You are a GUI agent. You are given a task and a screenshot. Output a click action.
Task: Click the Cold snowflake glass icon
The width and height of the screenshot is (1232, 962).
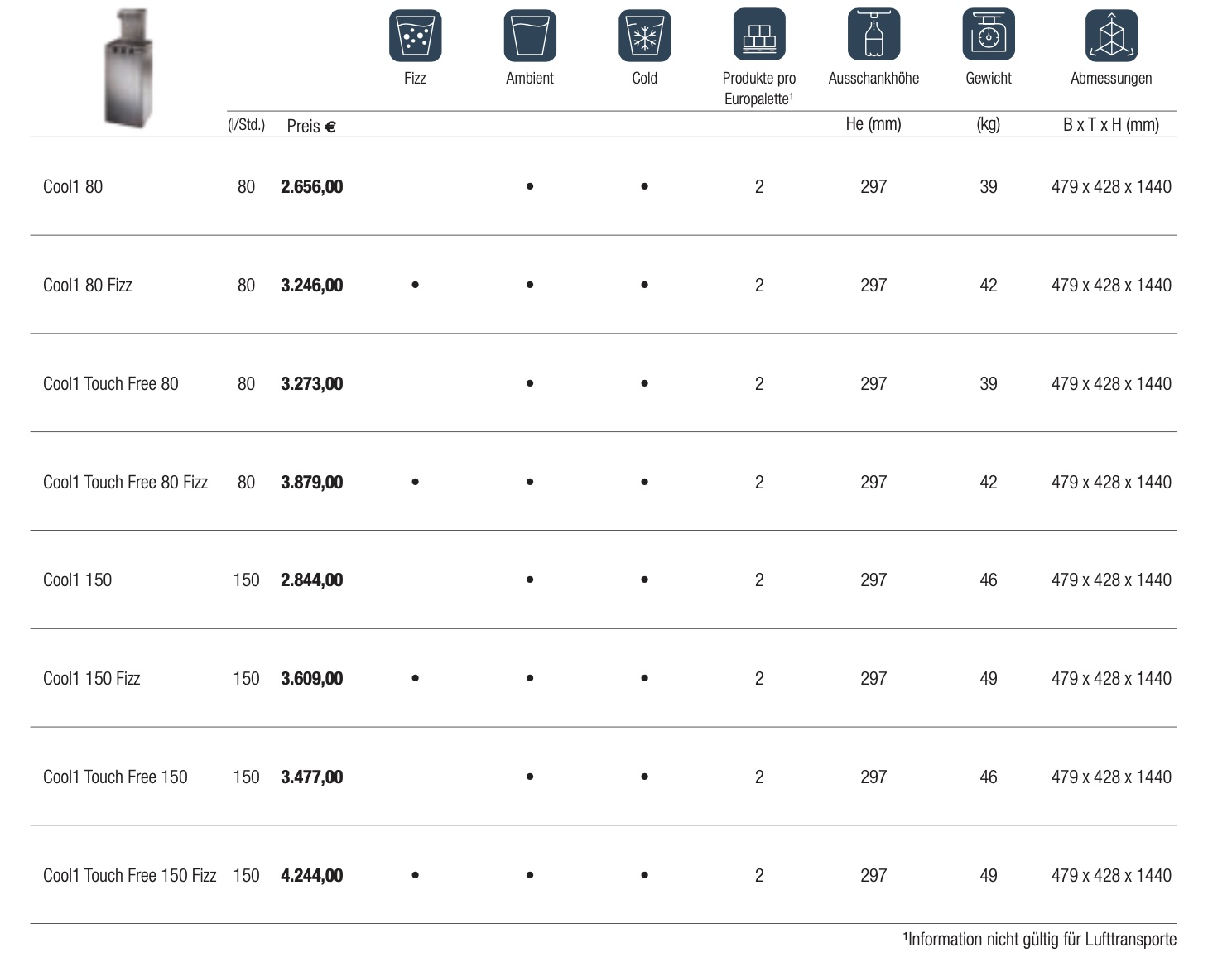644,36
